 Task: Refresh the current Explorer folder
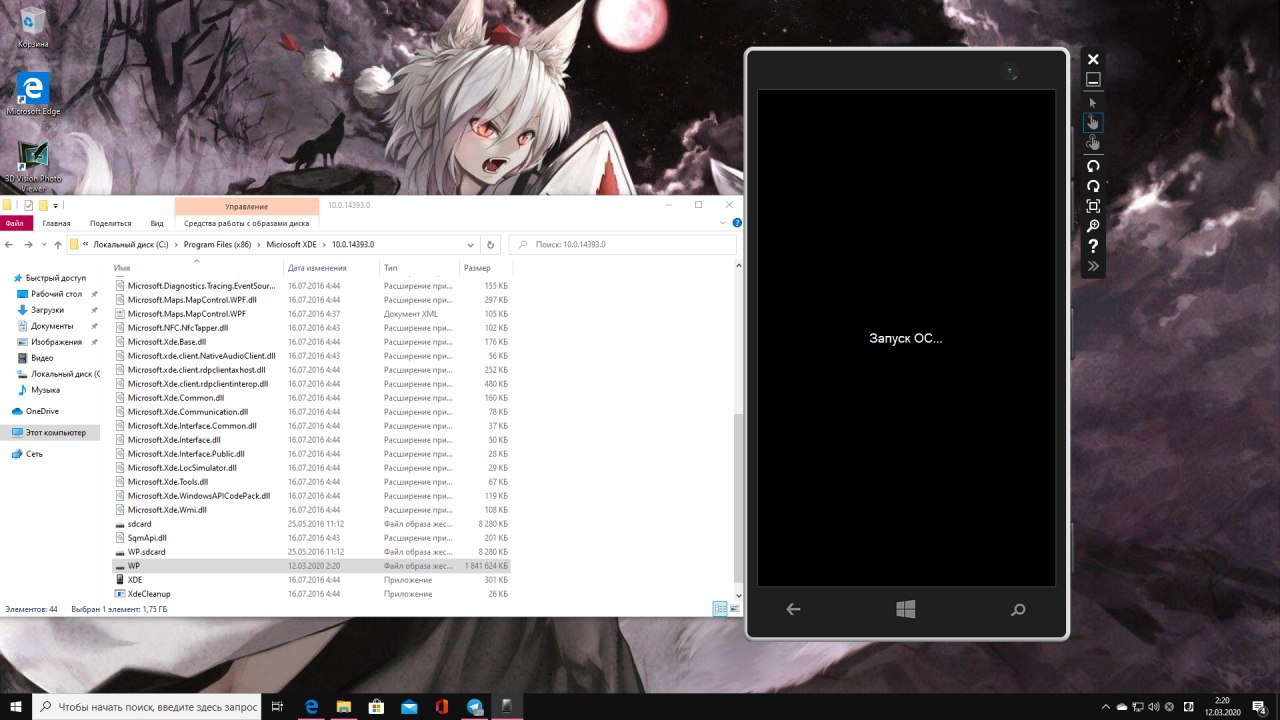coord(490,244)
